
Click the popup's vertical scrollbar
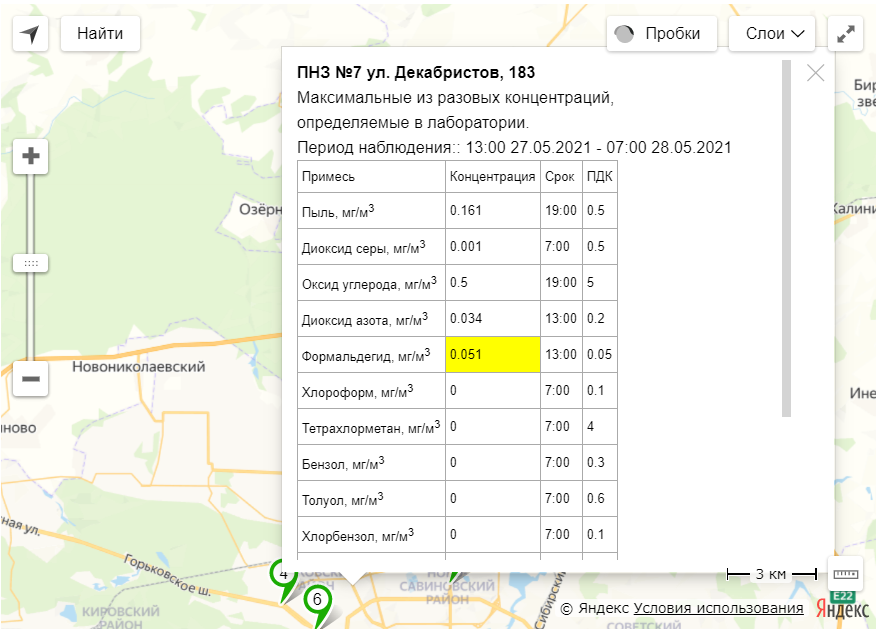pos(786,238)
